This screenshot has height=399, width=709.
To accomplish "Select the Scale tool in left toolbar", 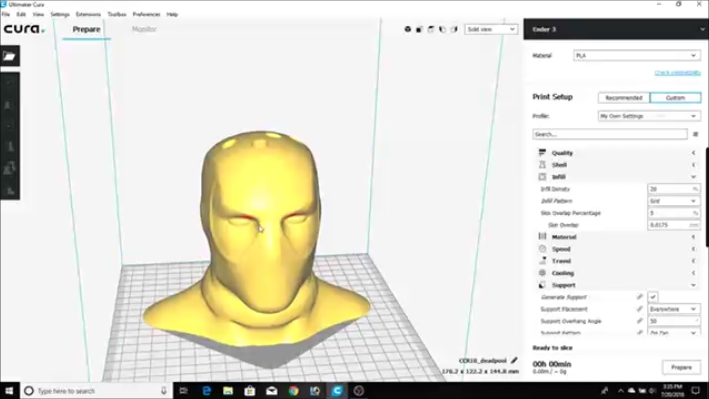I will 9,105.
